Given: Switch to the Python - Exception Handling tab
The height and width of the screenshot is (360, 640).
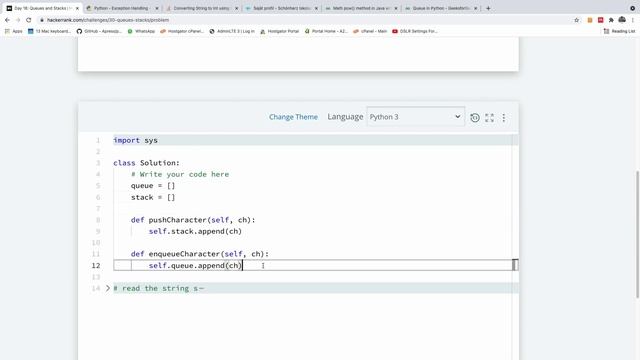Looking at the screenshot, I should [x=122, y=8].
